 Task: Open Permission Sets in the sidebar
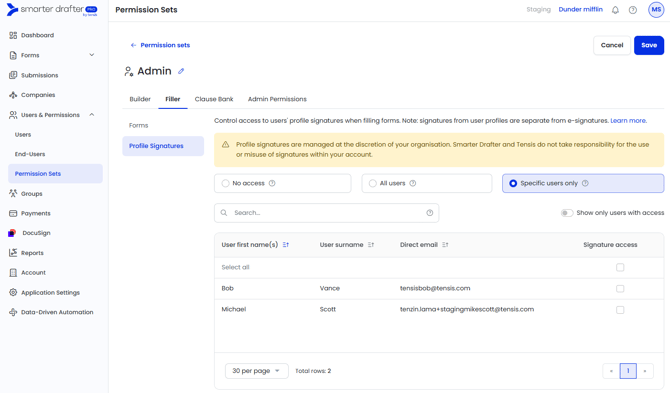[x=55, y=173]
